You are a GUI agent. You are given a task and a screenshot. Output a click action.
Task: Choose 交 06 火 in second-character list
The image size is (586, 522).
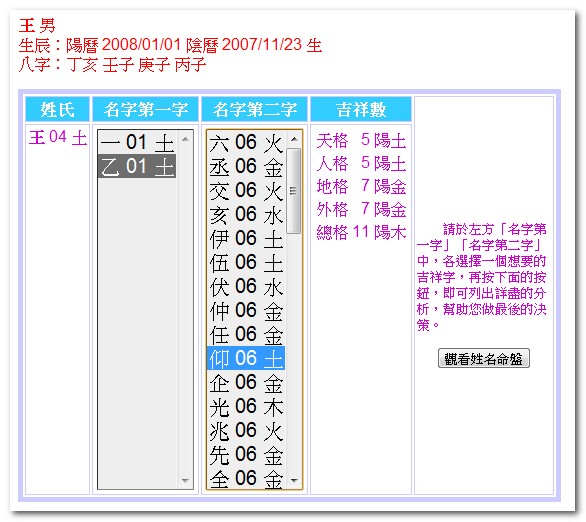click(x=247, y=190)
